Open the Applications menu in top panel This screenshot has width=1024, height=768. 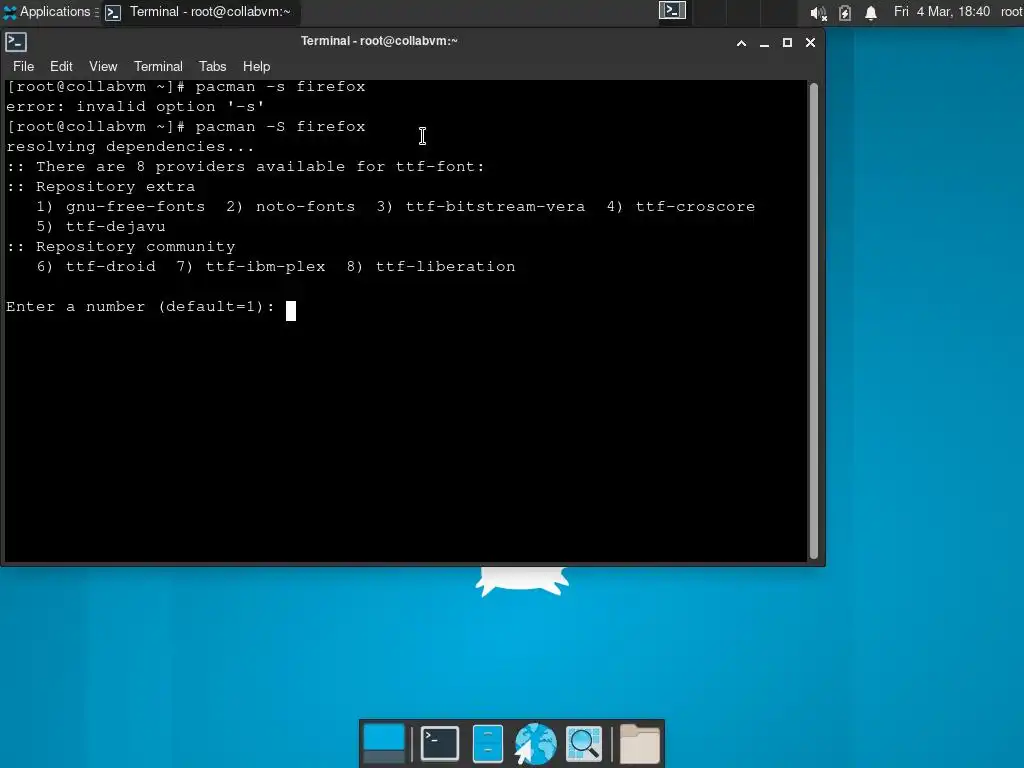pos(46,11)
